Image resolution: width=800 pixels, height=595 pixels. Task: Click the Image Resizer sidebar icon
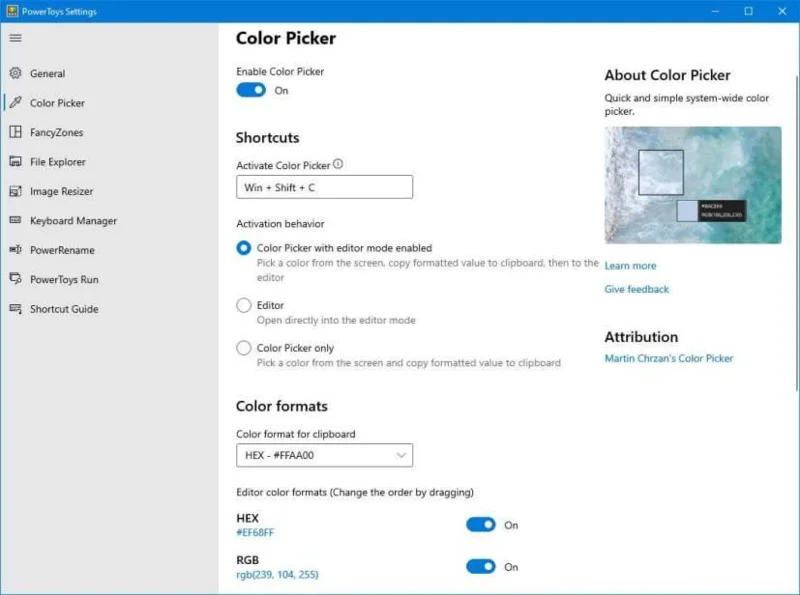tap(15, 191)
